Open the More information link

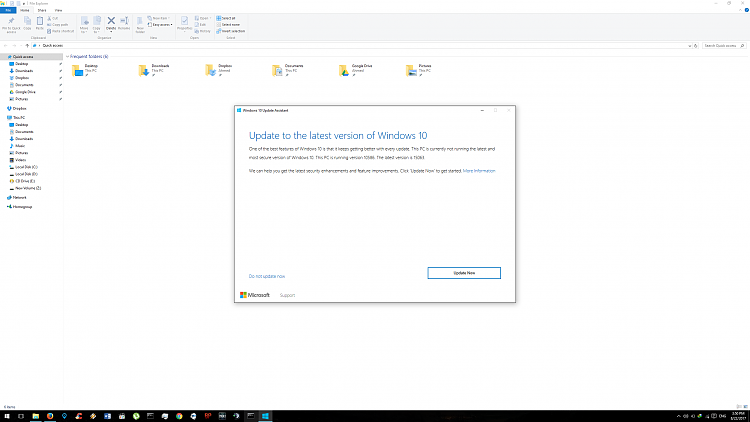[x=479, y=171]
